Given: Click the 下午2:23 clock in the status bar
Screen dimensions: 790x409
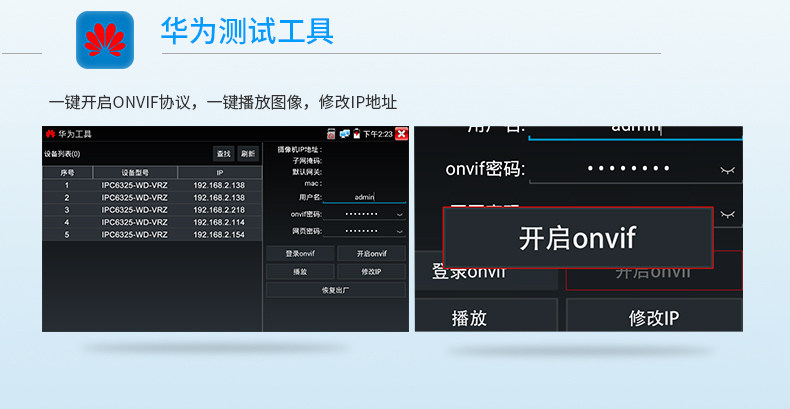Looking at the screenshot, I should pyautogui.click(x=378, y=134).
